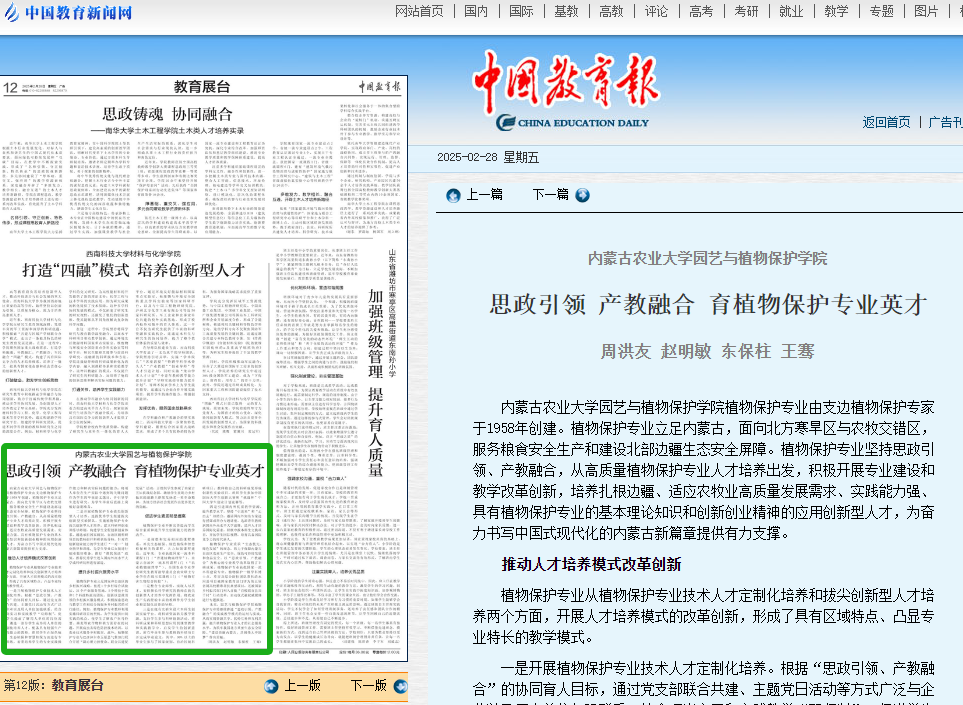Image resolution: width=963 pixels, height=705 pixels.
Task: Open the 国际 news section
Action: click(521, 11)
